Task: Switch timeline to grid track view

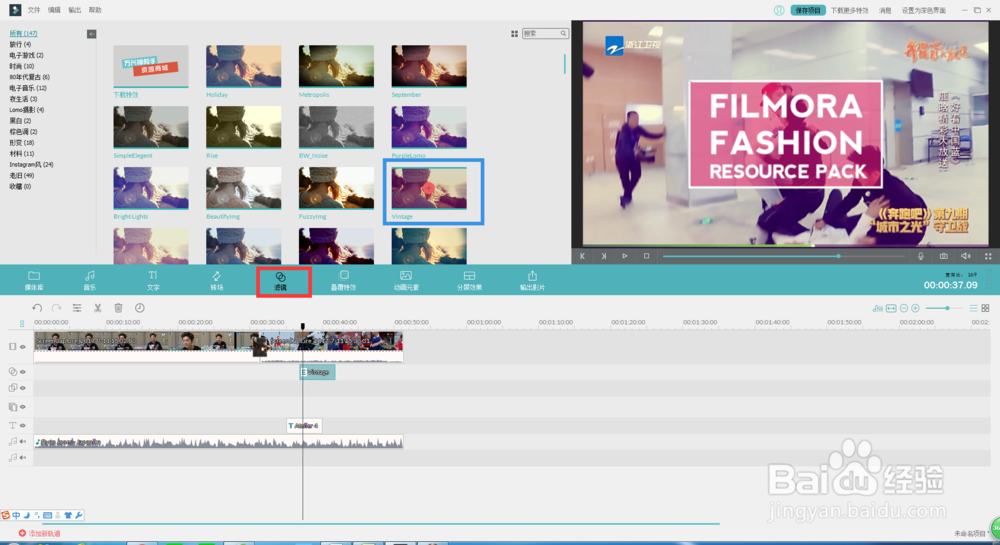Action: pyautogui.click(x=985, y=309)
